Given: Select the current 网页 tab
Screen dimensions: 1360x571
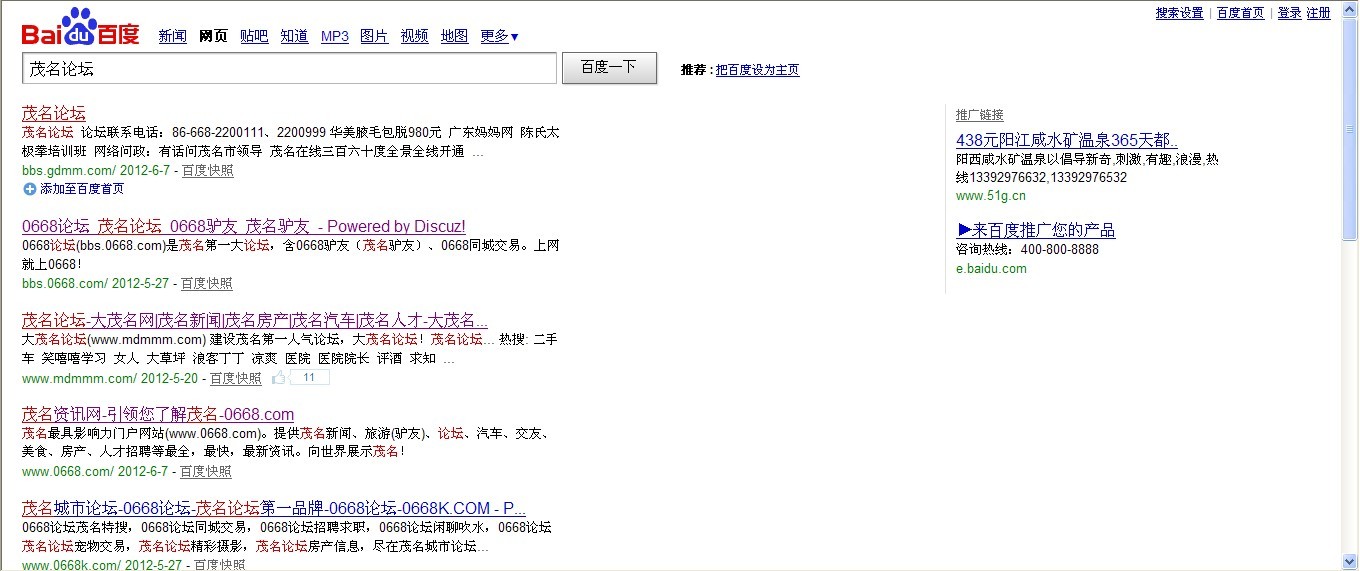Looking at the screenshot, I should [x=213, y=36].
